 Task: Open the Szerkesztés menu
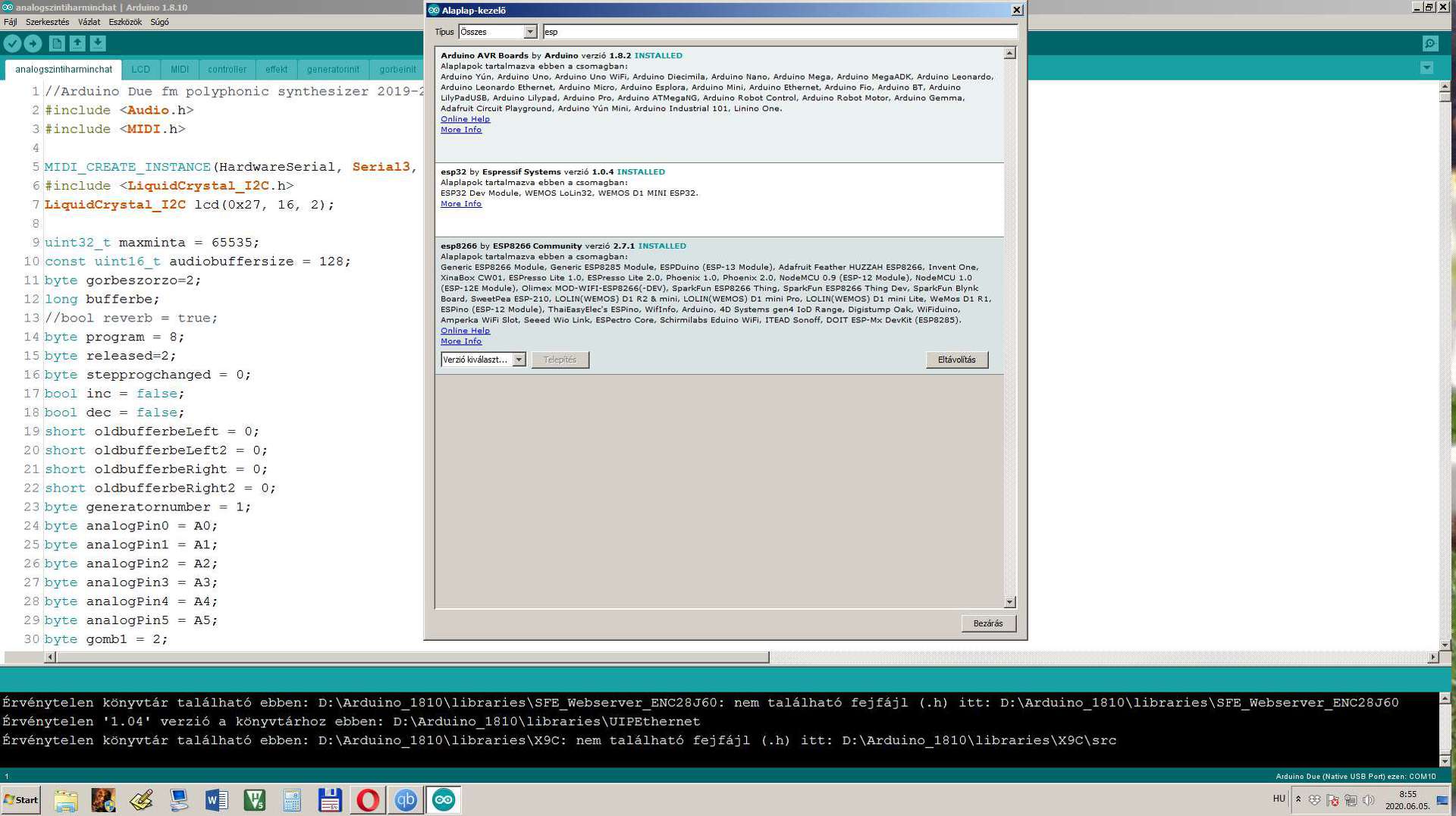coord(47,22)
